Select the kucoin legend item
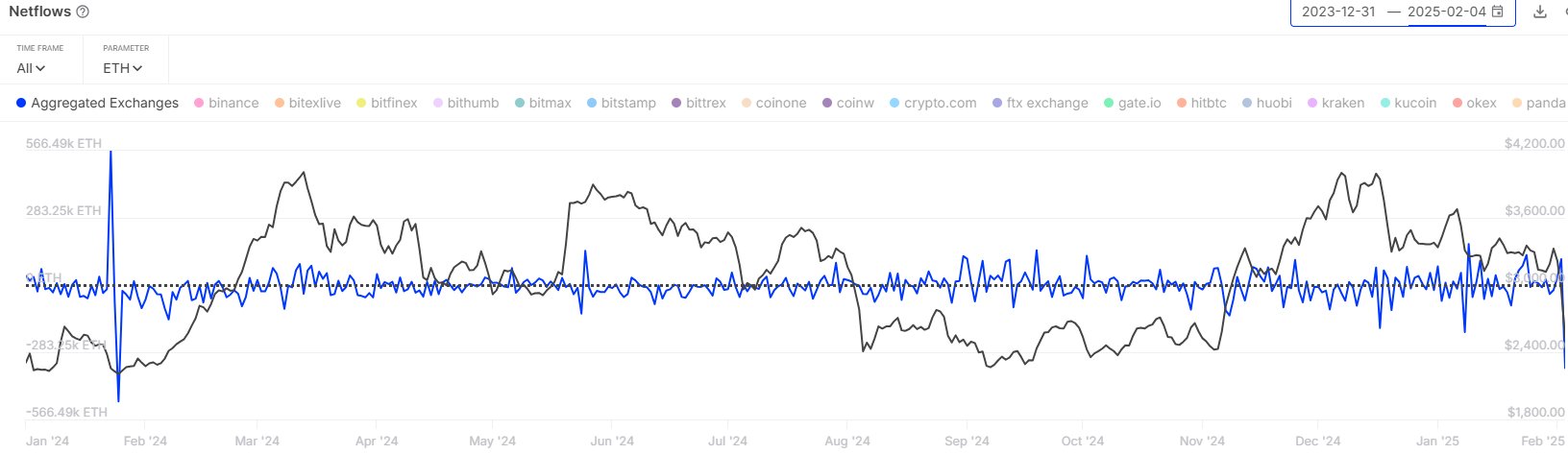Screen dimensions: 1568x454 [1415, 103]
